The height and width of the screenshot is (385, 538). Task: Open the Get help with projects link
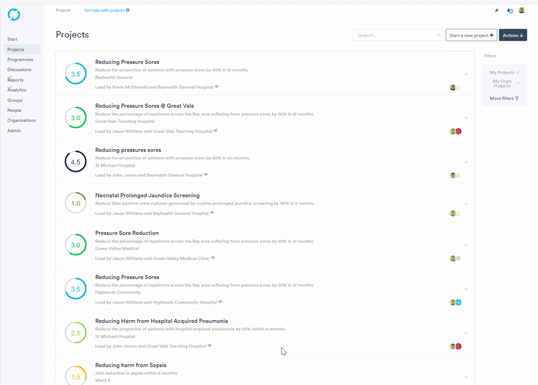coord(107,10)
